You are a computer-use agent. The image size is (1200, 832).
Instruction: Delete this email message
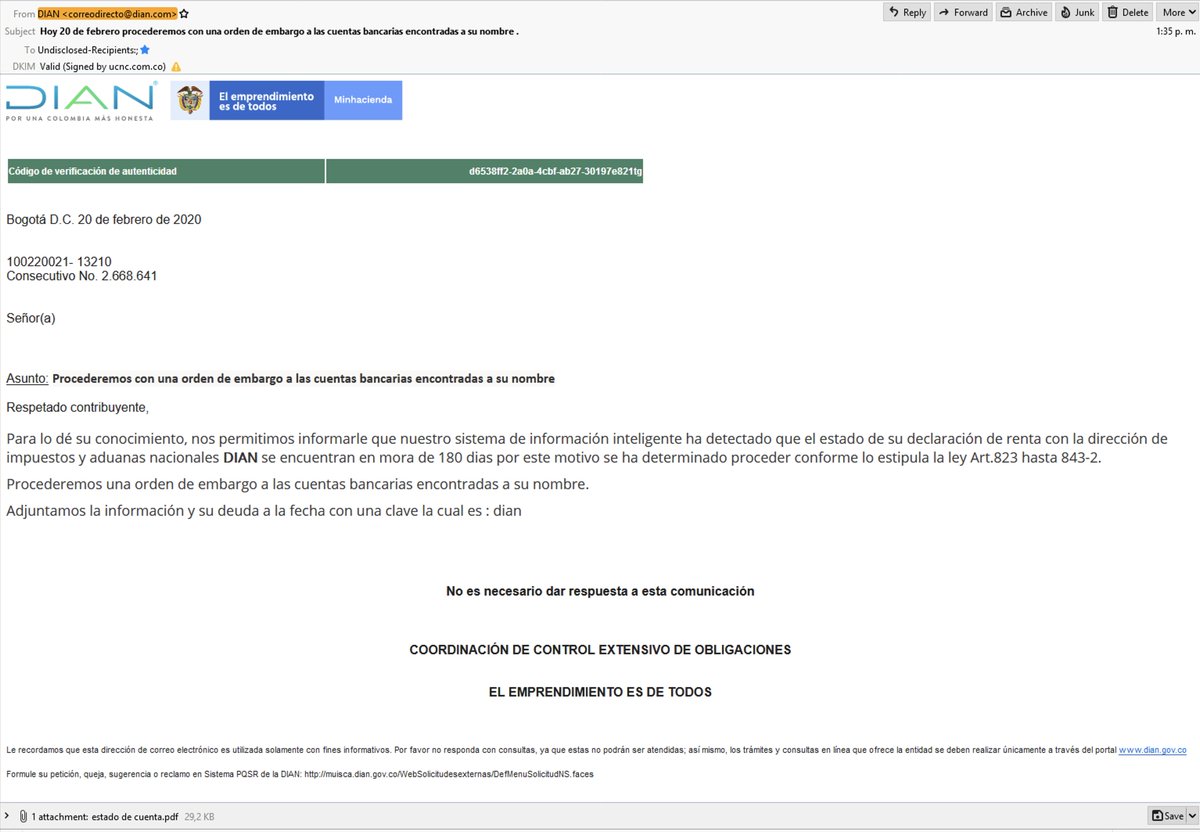[1128, 12]
